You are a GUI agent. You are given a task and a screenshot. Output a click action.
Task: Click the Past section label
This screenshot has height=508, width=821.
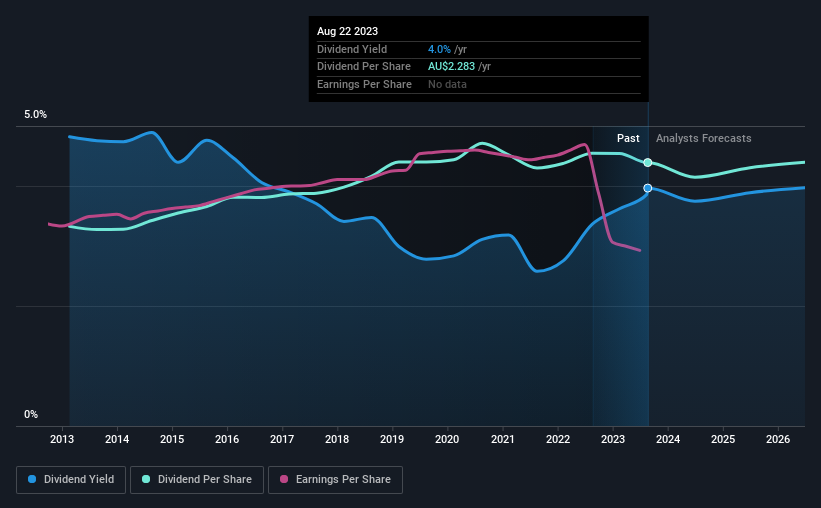pyautogui.click(x=628, y=138)
